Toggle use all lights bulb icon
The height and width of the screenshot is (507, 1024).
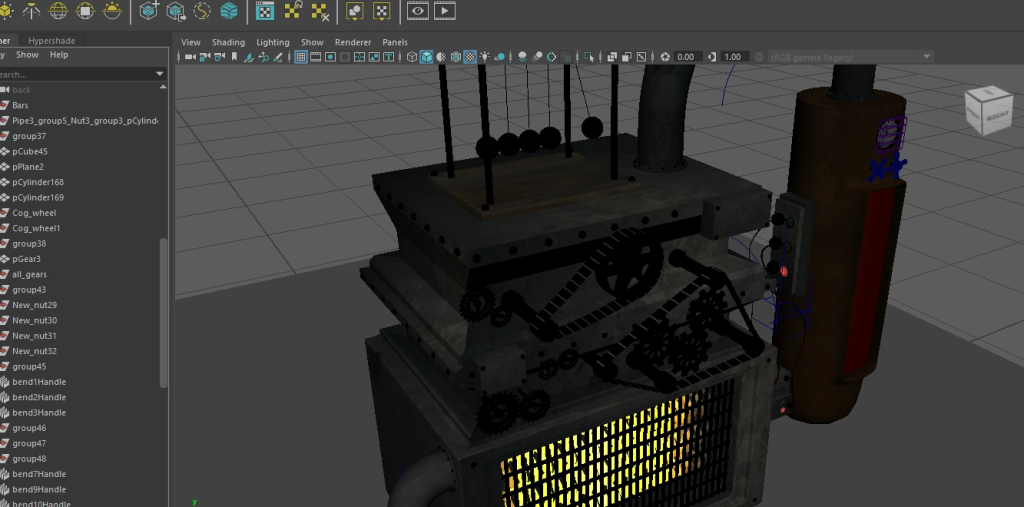point(485,57)
